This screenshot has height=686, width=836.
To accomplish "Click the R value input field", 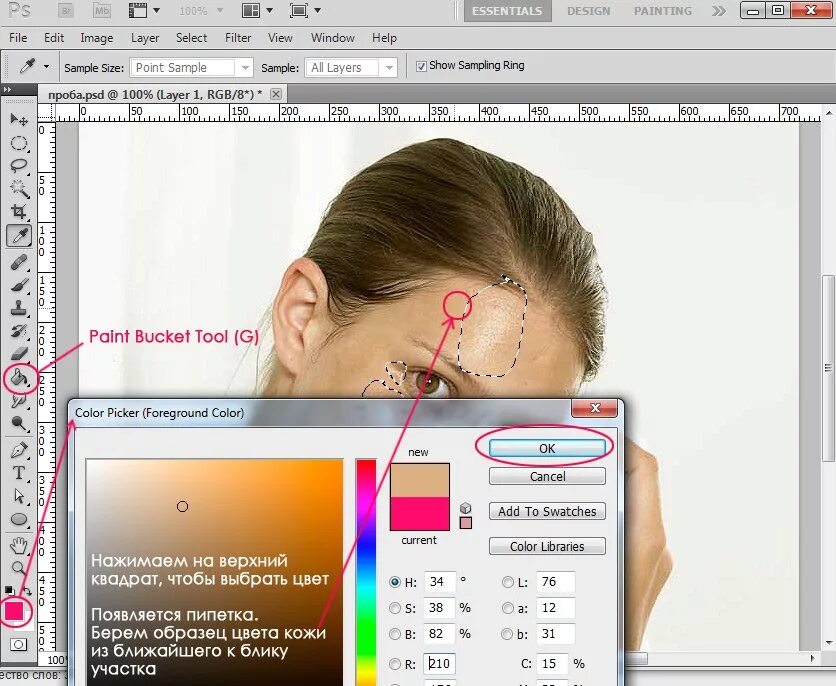I will 440,664.
